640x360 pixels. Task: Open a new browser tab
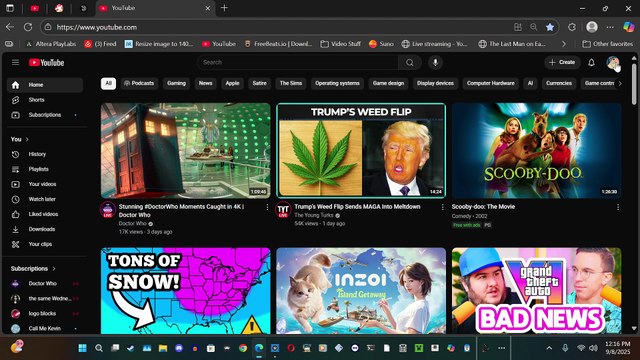coord(224,8)
